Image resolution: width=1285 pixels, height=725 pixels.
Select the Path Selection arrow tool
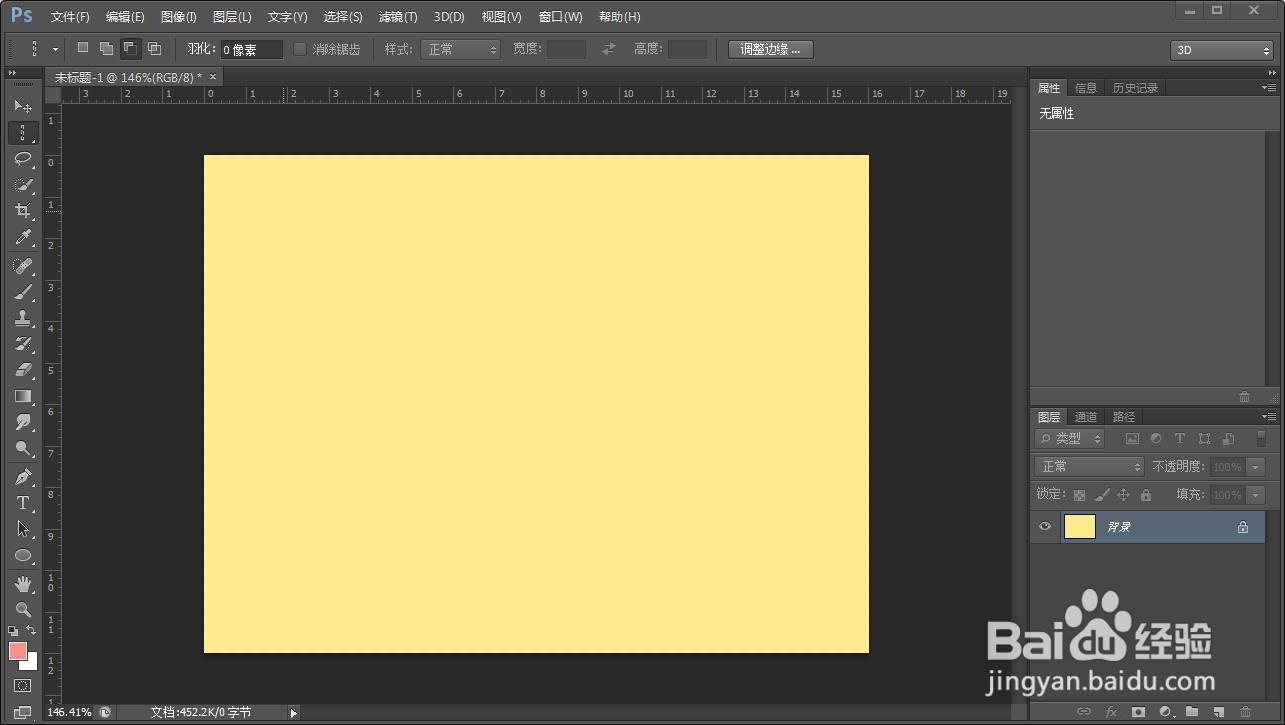coord(23,529)
